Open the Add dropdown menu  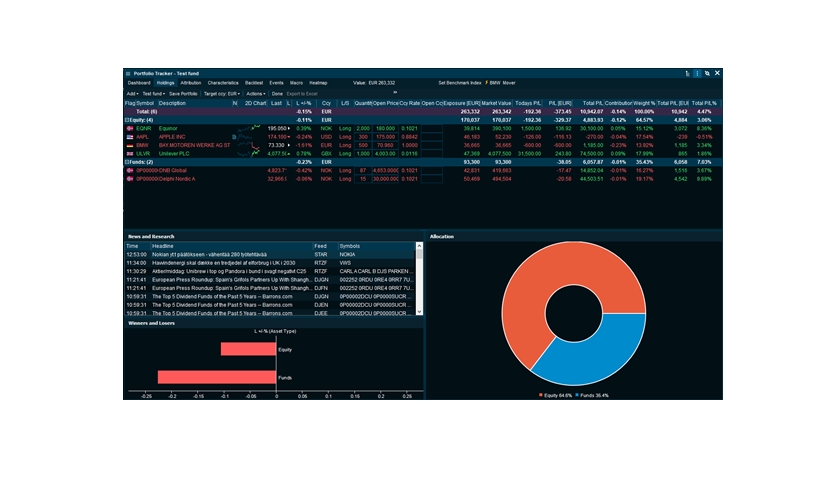coord(132,93)
